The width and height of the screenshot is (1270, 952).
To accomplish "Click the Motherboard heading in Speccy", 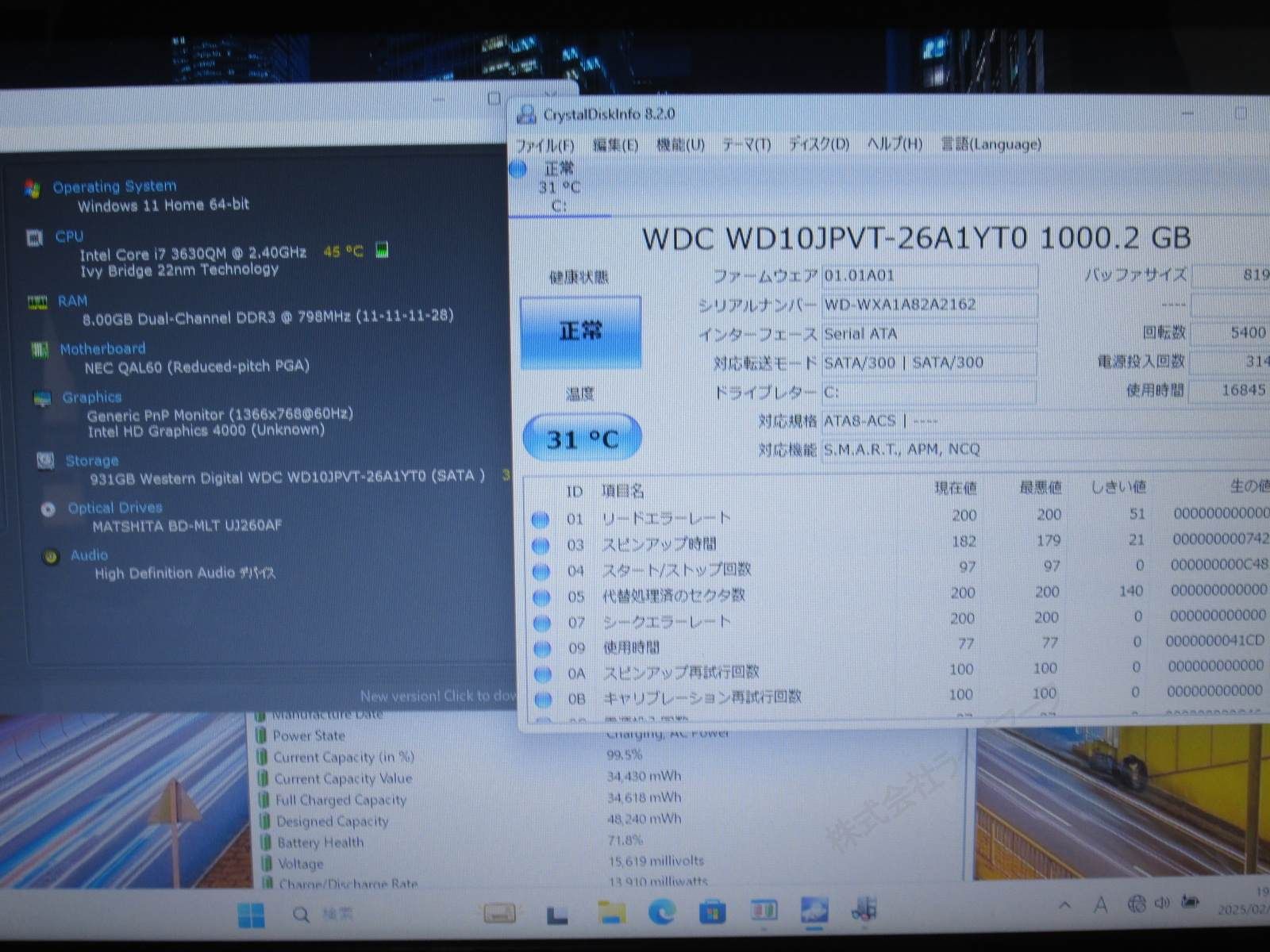I will (102, 348).
